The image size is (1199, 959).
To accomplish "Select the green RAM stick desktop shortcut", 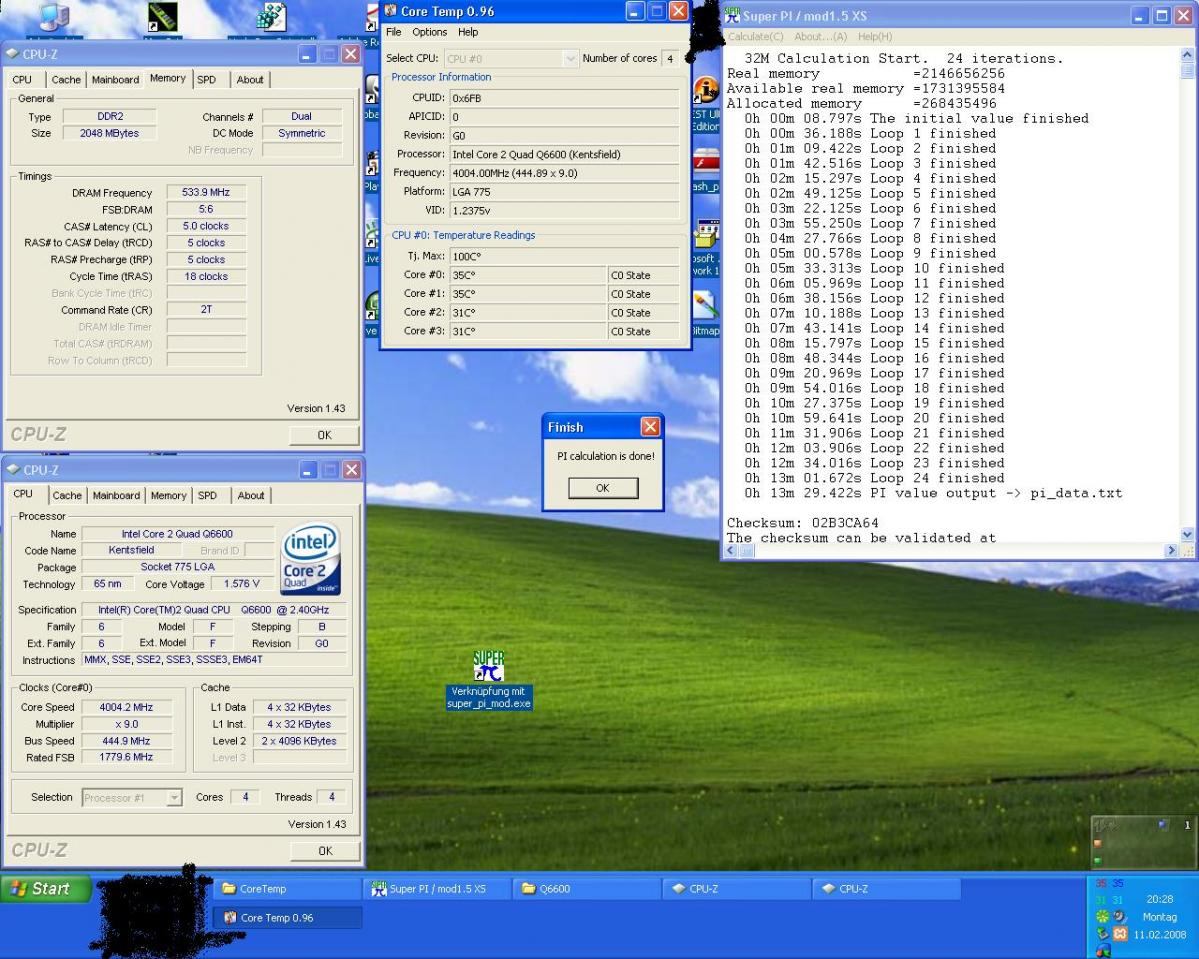I will coord(162,17).
